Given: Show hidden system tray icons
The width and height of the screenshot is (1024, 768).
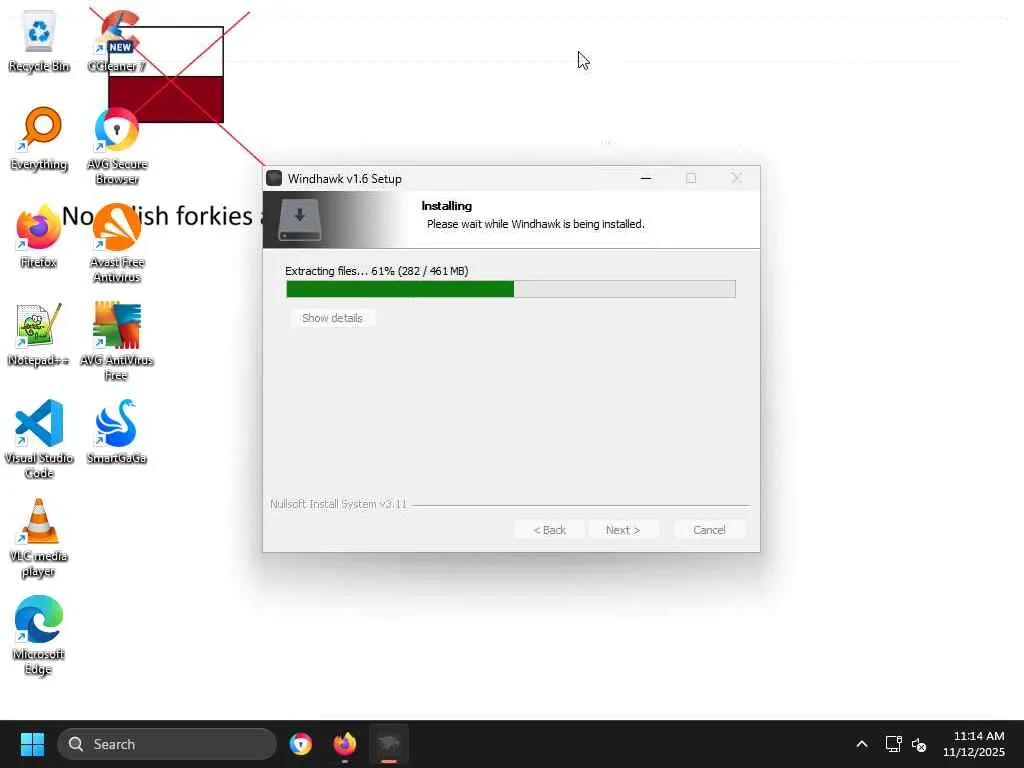Looking at the screenshot, I should (x=862, y=744).
